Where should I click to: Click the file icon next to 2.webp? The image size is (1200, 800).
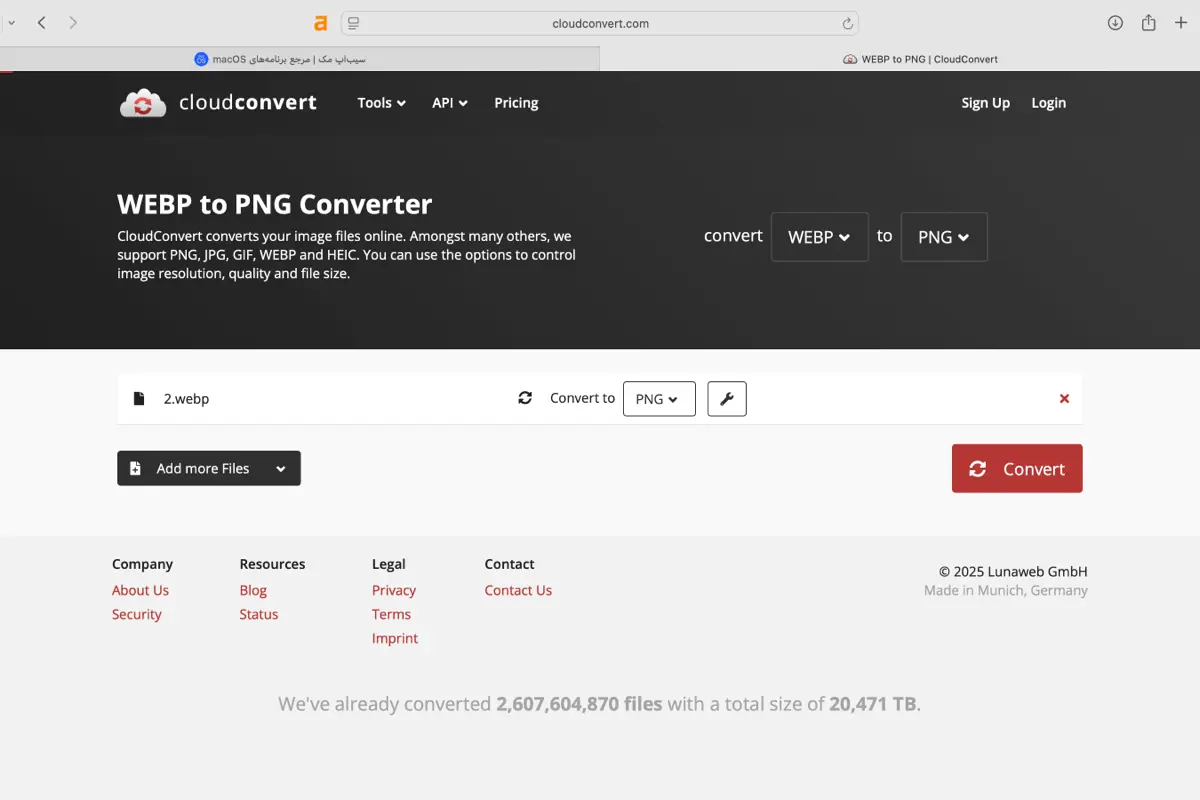click(139, 398)
